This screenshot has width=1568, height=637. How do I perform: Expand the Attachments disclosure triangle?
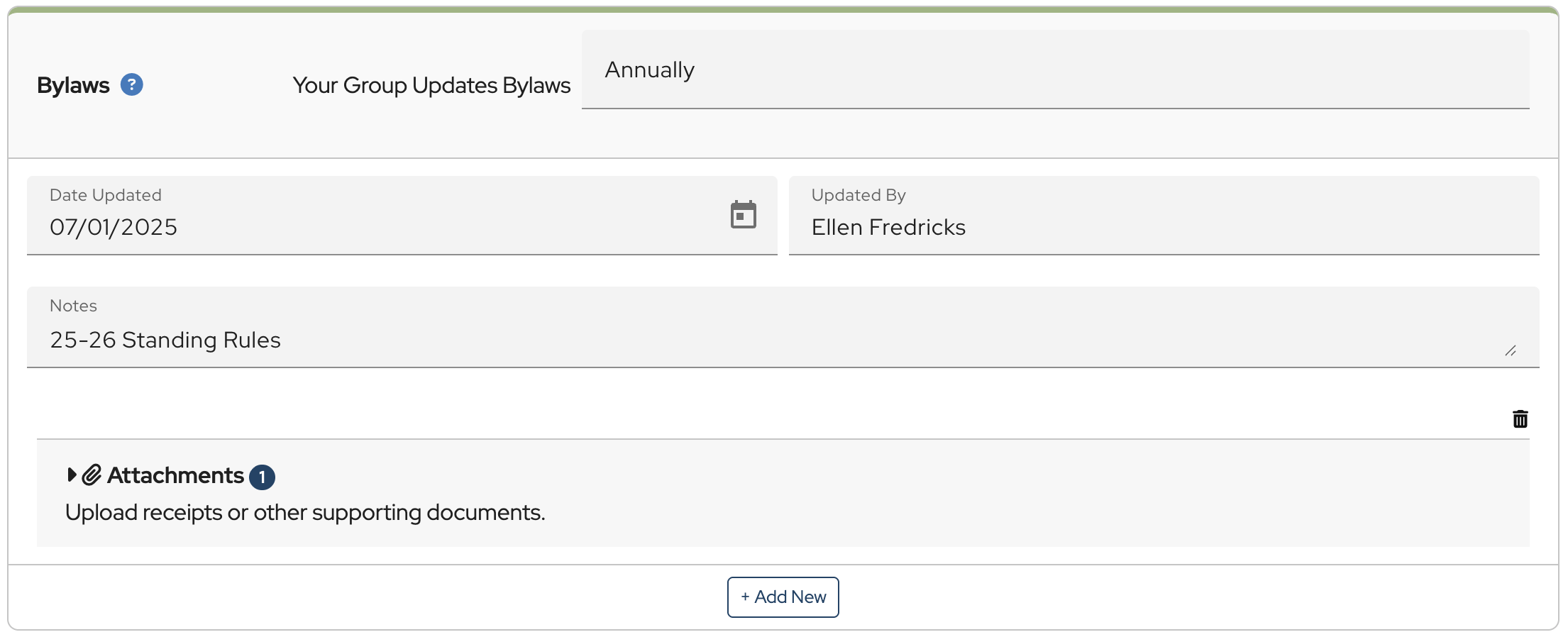pyautogui.click(x=72, y=475)
